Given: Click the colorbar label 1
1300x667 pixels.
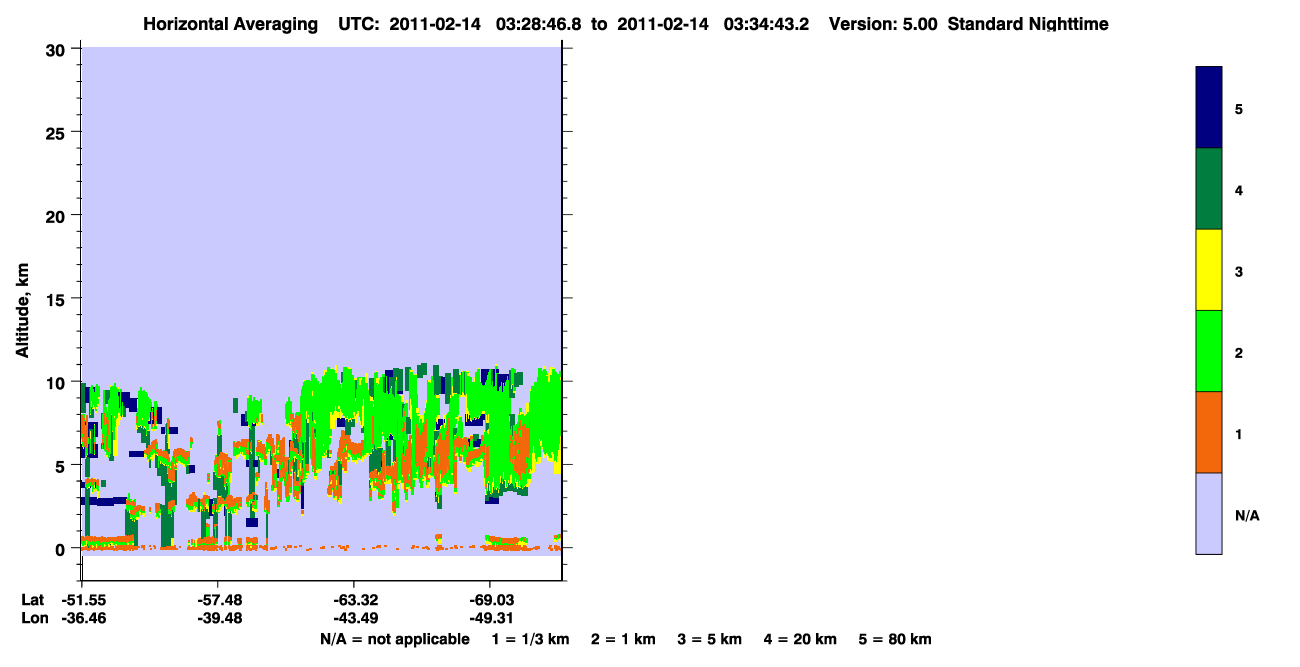Looking at the screenshot, I should point(1239,434).
